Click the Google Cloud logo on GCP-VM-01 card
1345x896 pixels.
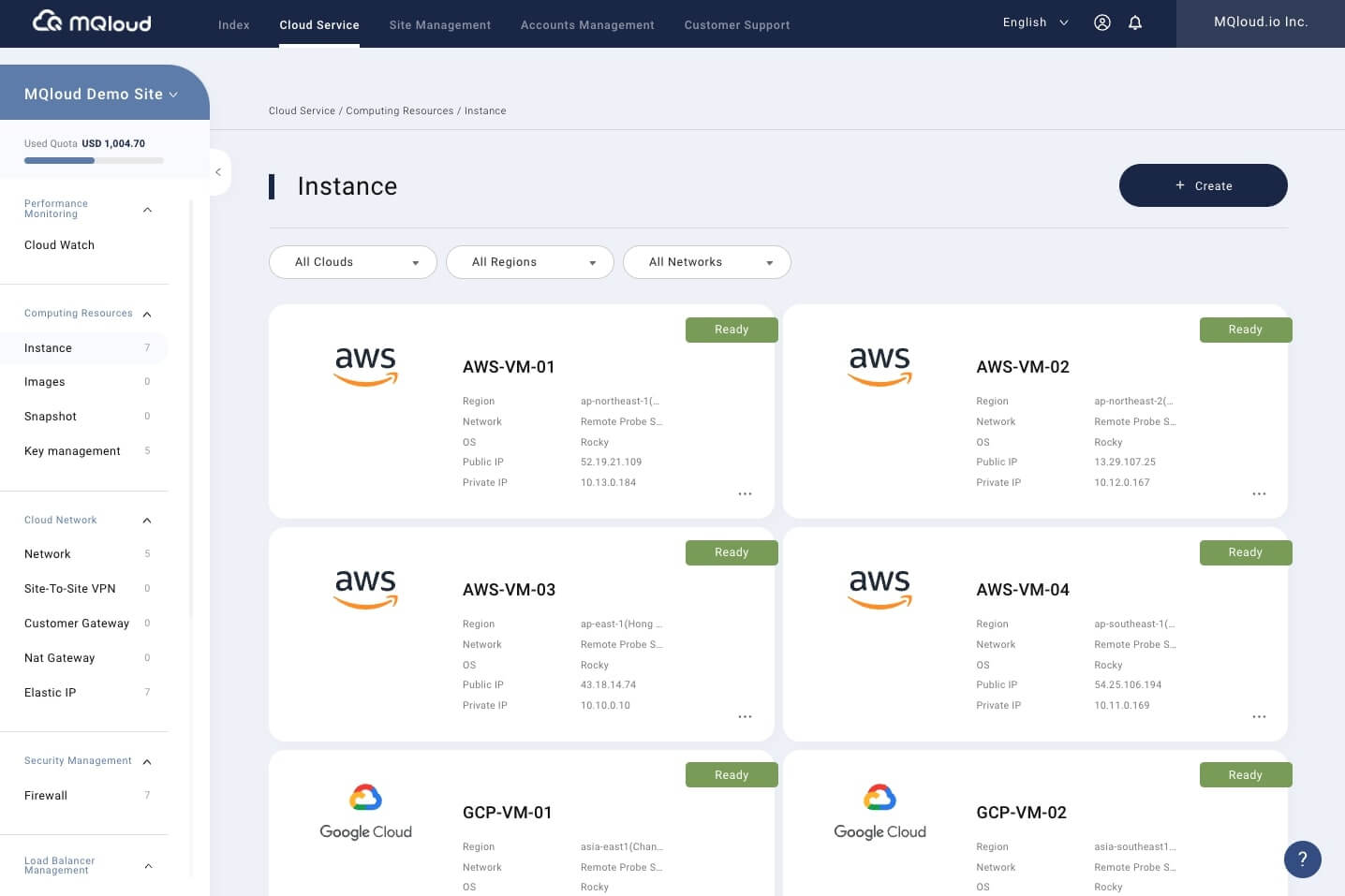coord(366,812)
